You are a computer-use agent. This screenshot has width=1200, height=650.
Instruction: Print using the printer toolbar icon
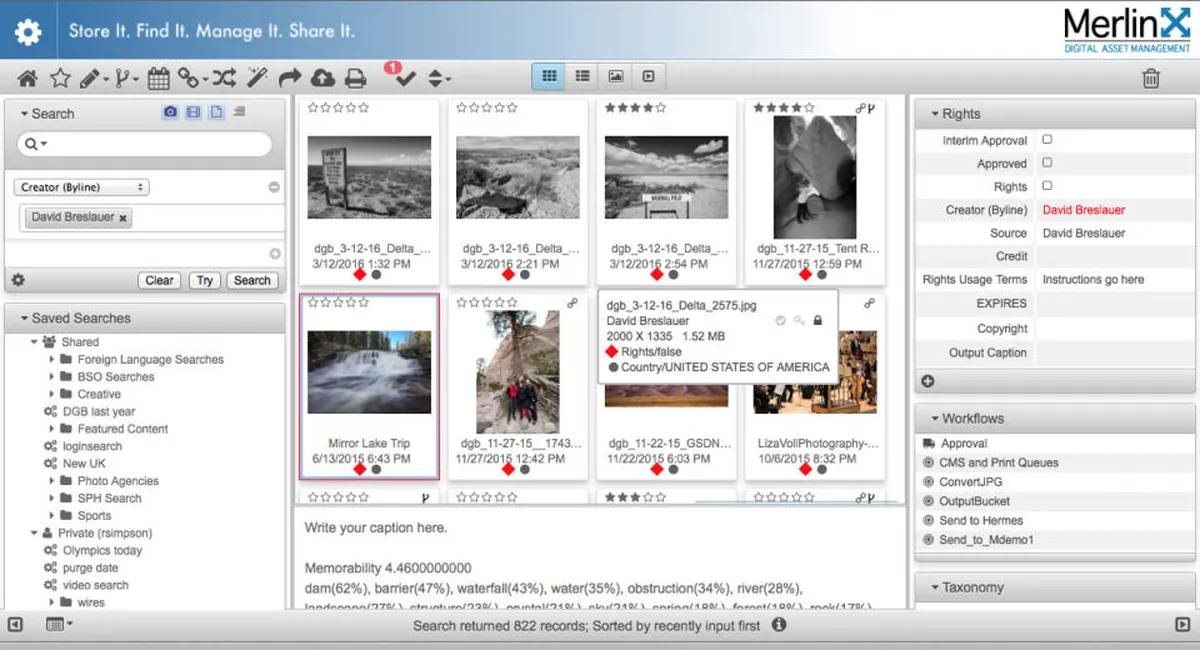355,78
